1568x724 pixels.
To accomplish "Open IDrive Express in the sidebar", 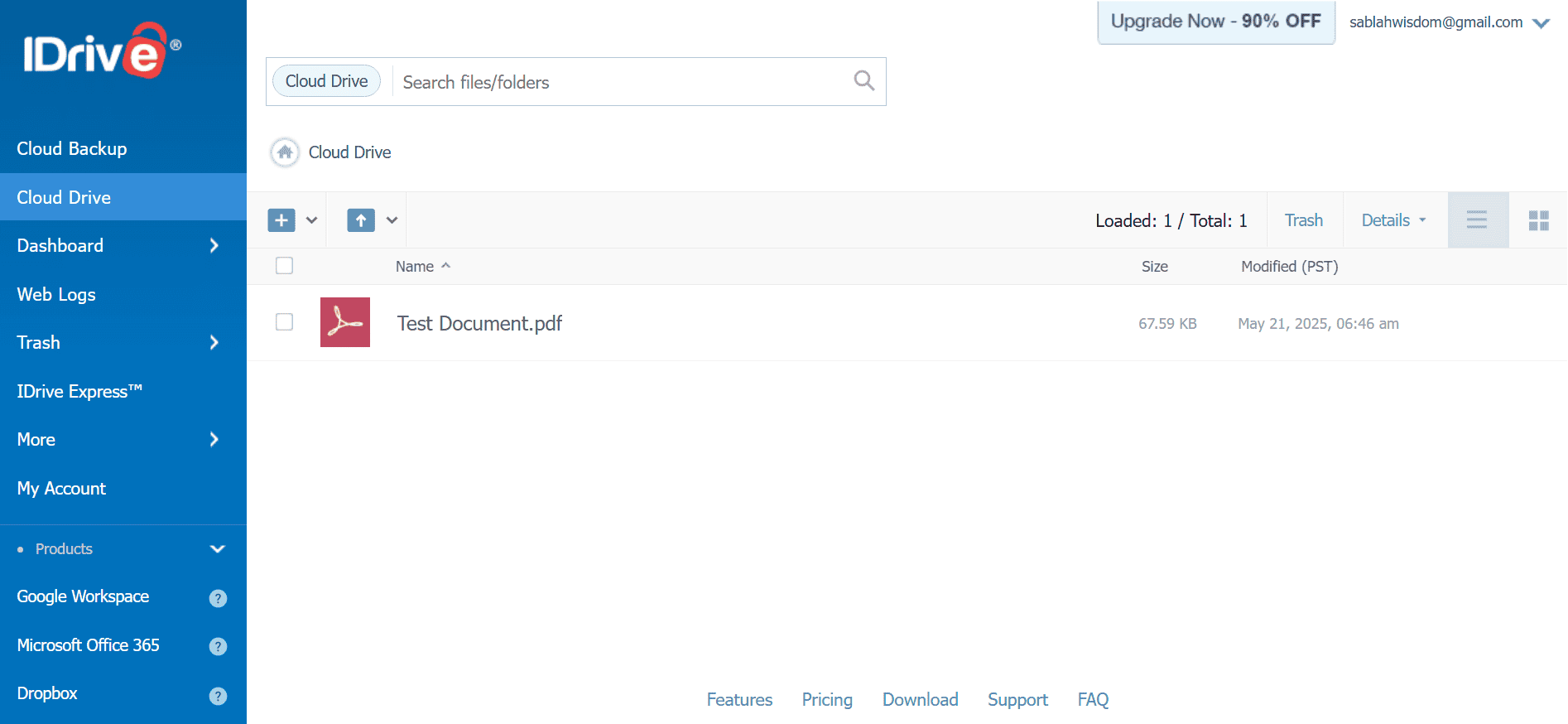I will [x=79, y=391].
